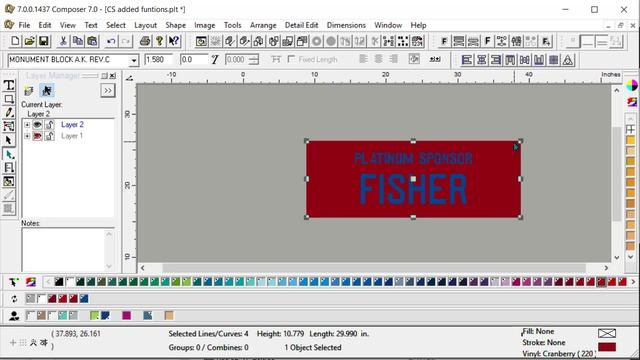Align objects to left edge icon
Image resolution: width=640 pixels, height=360 pixels.
pos(467,60)
